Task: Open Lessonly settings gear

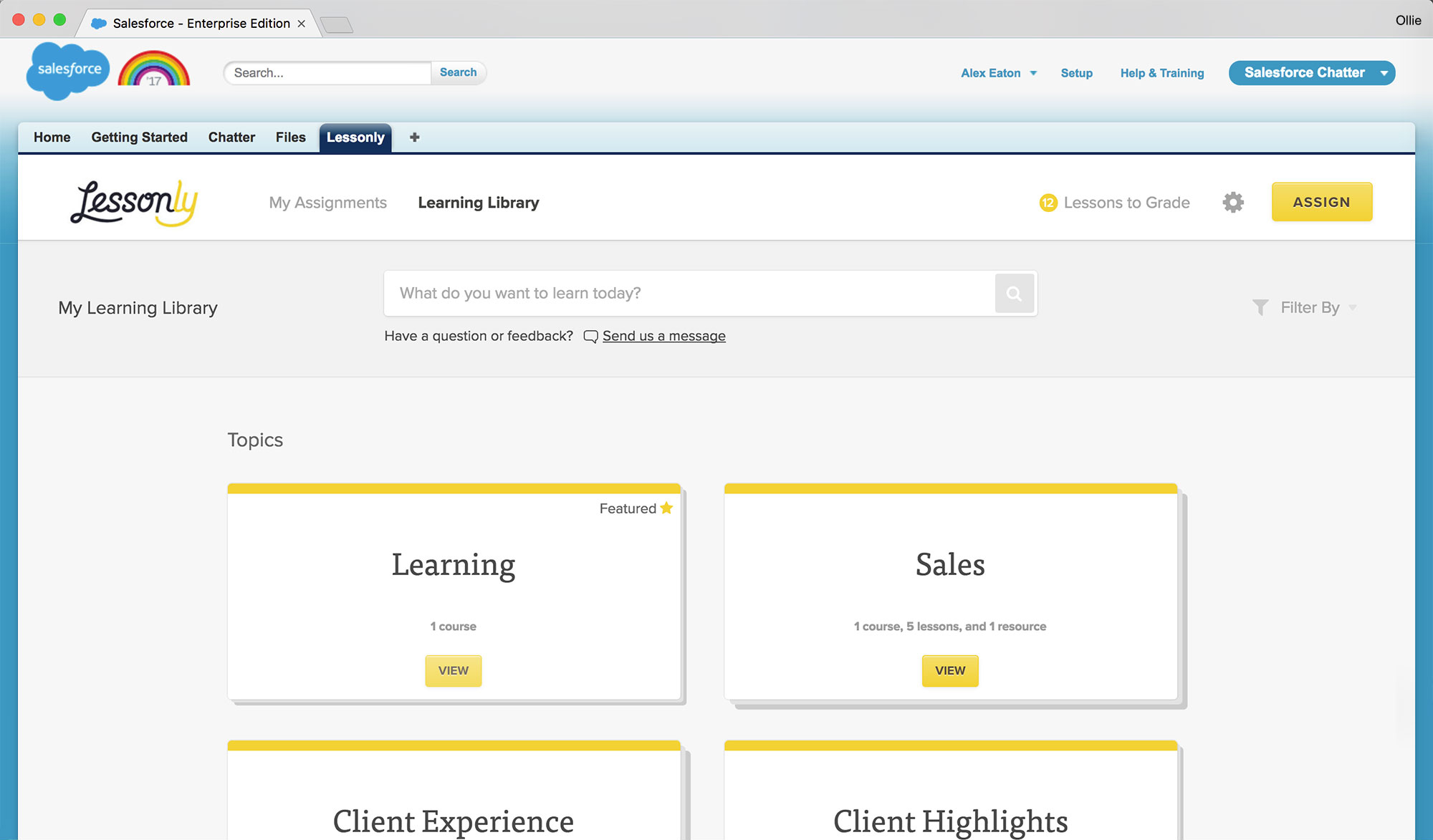Action: (x=1233, y=203)
